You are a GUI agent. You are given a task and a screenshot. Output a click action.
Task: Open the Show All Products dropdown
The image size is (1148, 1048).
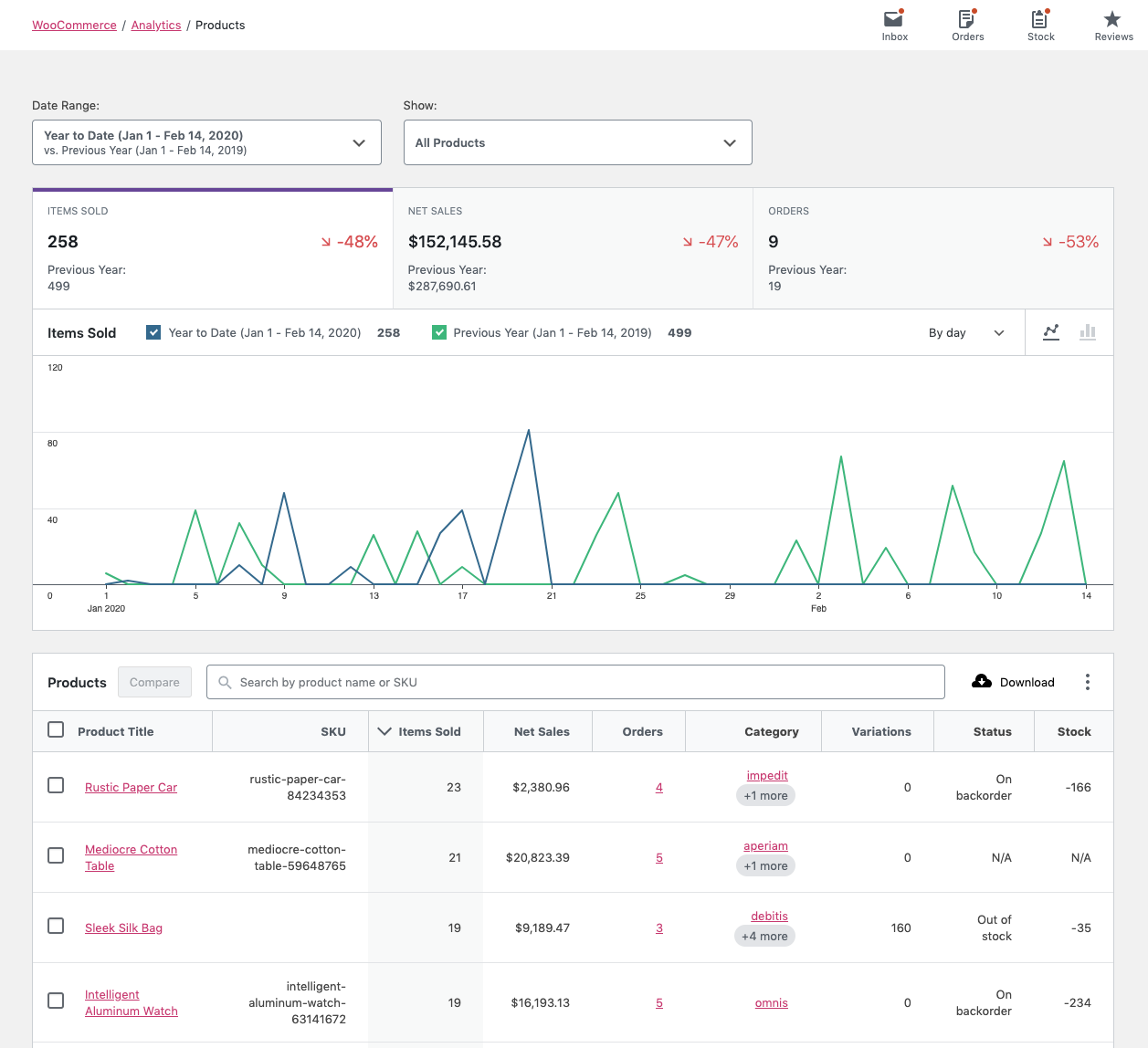coord(577,142)
